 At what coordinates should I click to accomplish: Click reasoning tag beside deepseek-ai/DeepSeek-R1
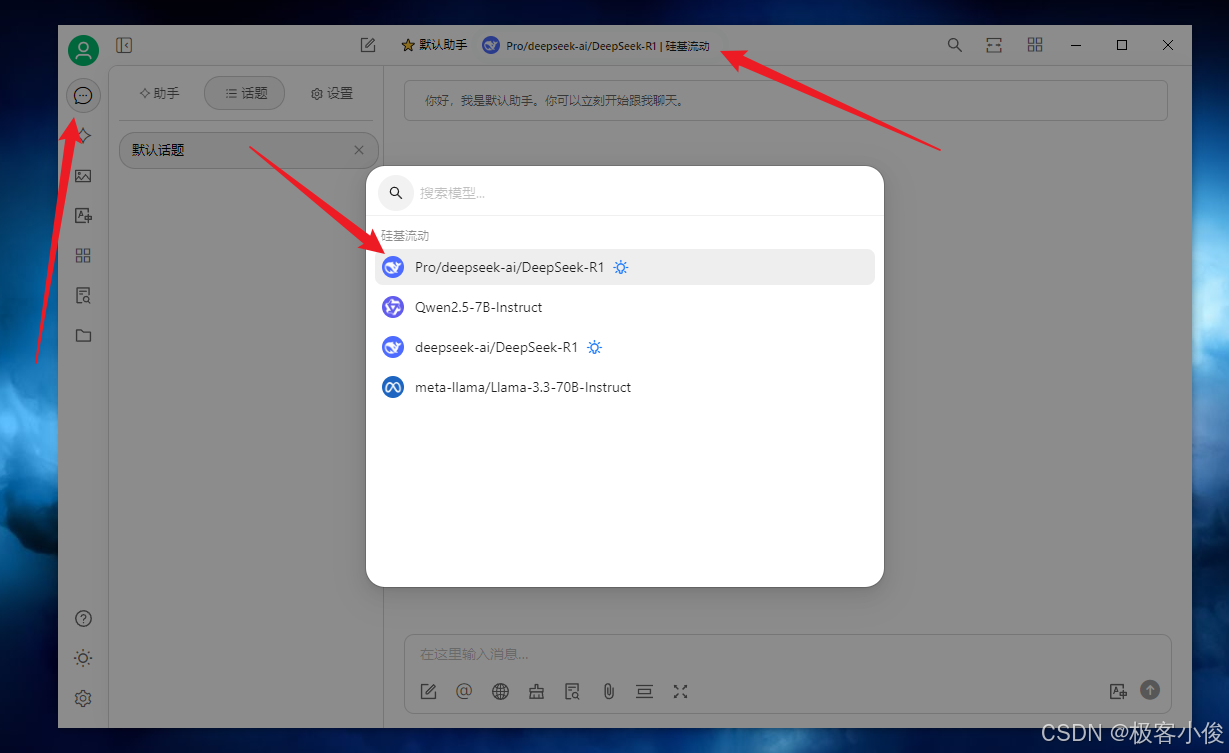[x=595, y=347]
